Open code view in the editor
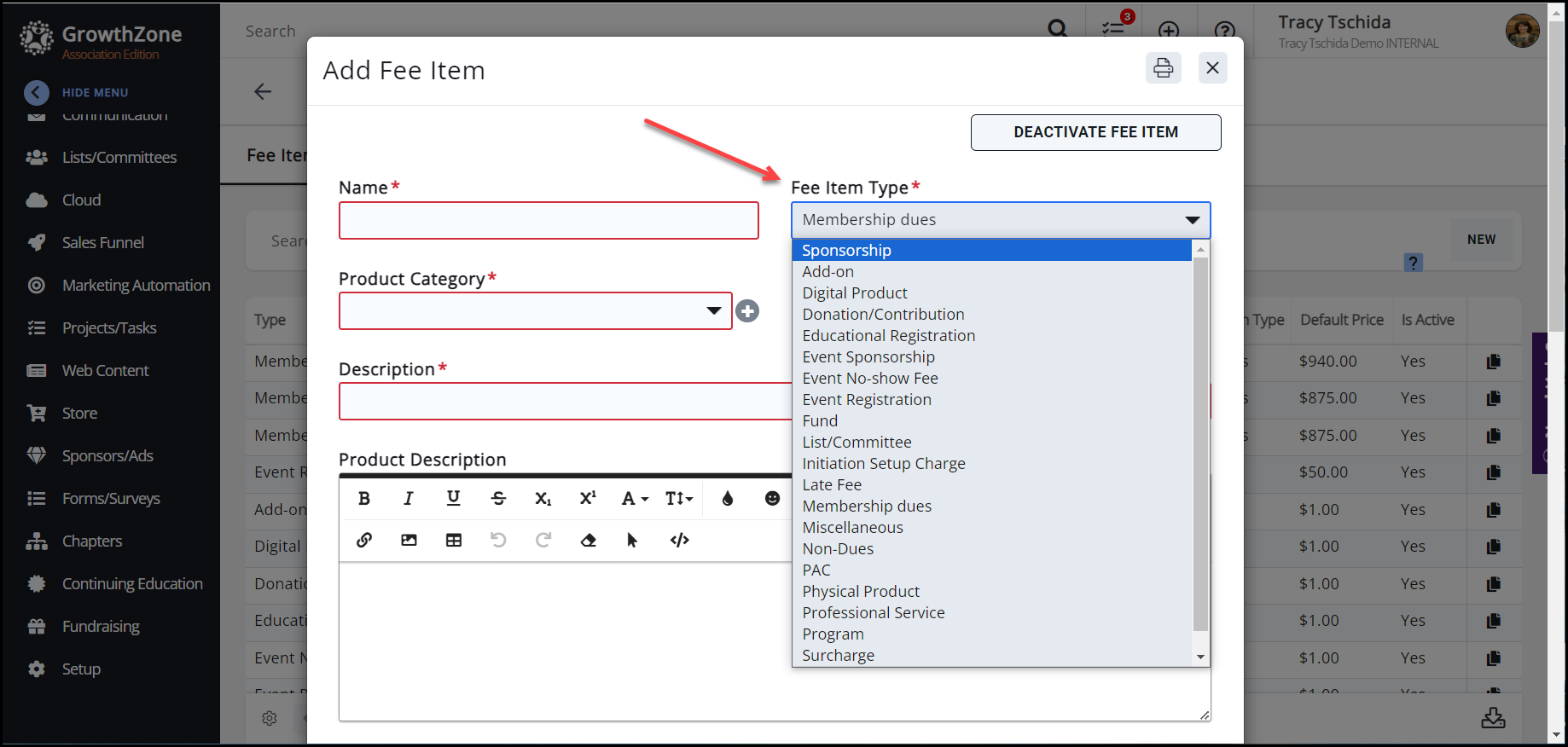 click(x=679, y=540)
